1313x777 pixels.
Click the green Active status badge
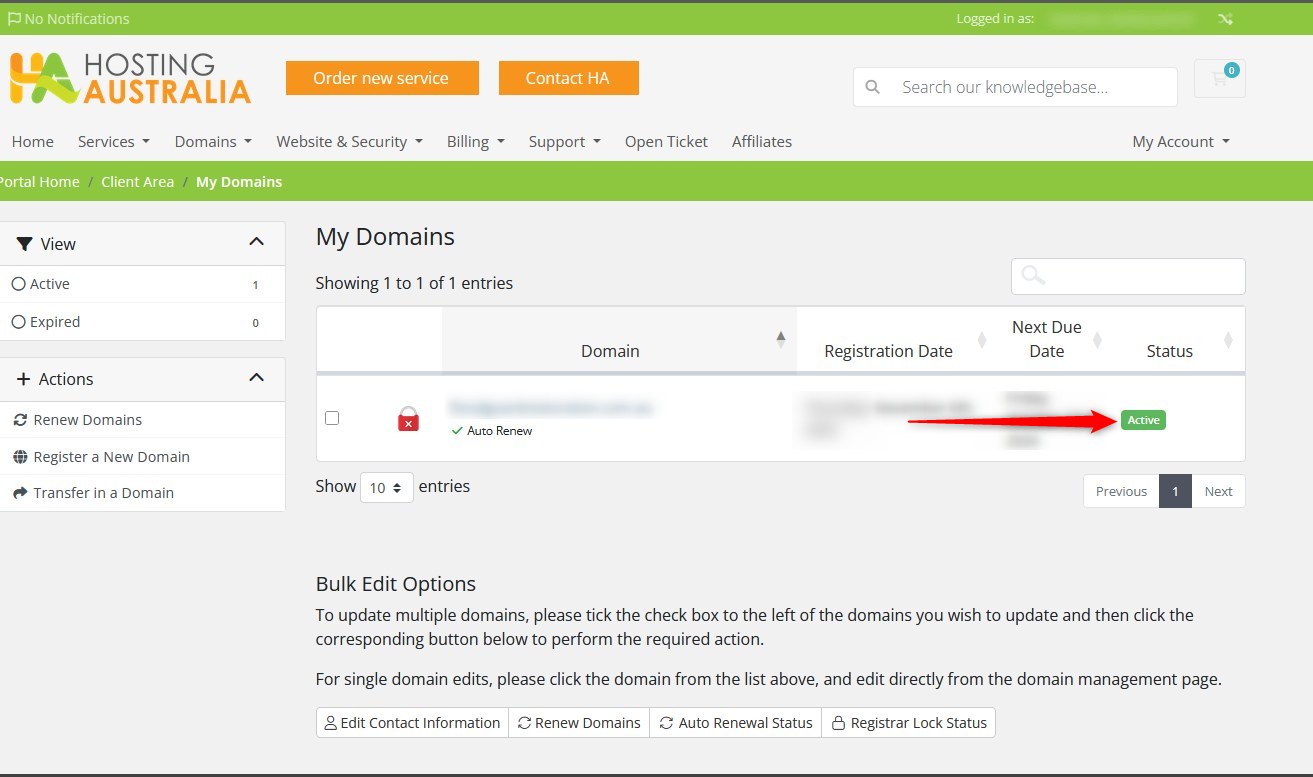1143,420
